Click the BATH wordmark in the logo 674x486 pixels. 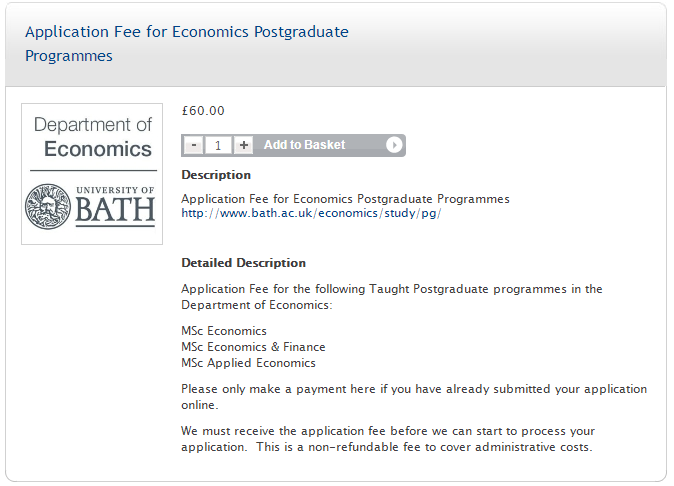(x=115, y=210)
